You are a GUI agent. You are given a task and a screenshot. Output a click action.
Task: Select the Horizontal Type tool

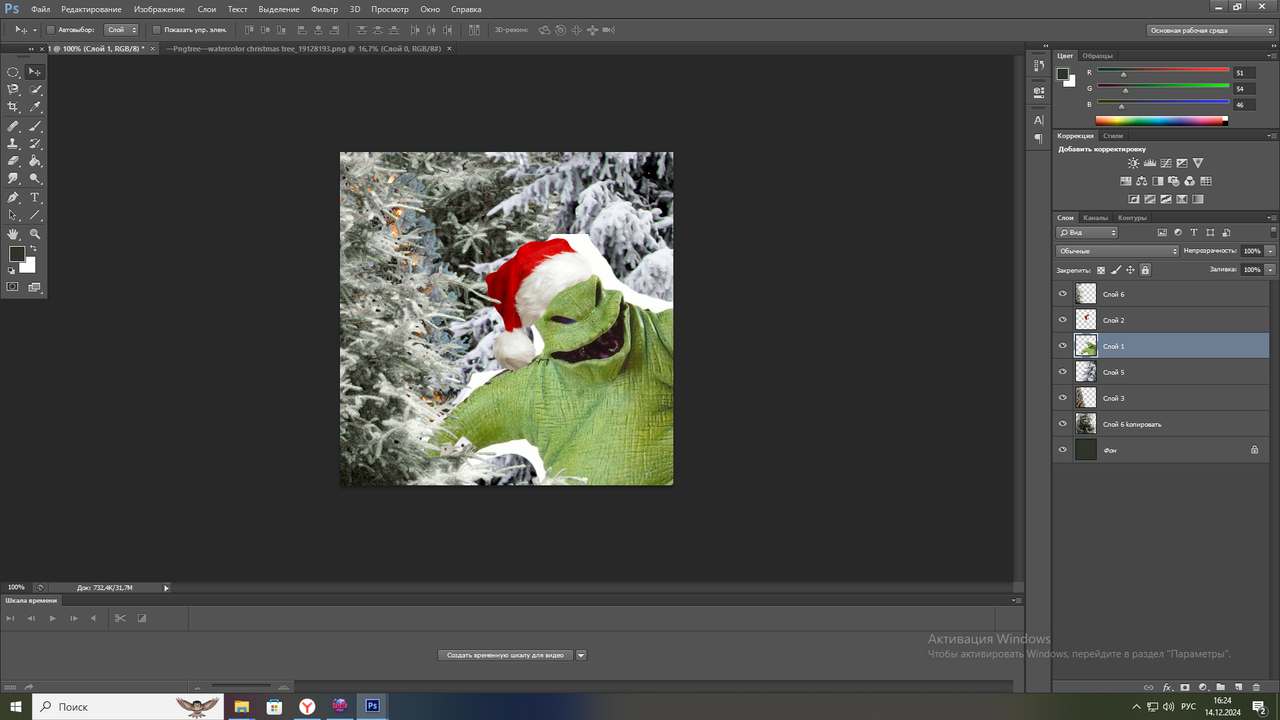tap(35, 198)
